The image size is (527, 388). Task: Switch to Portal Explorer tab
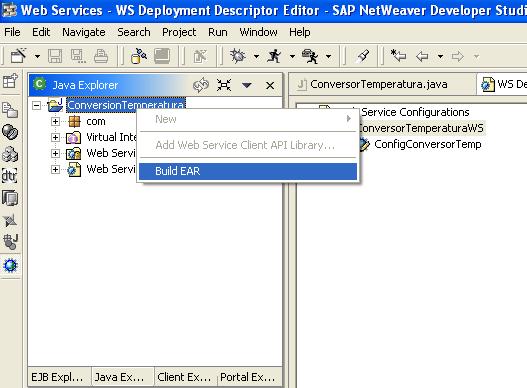[x=248, y=377]
